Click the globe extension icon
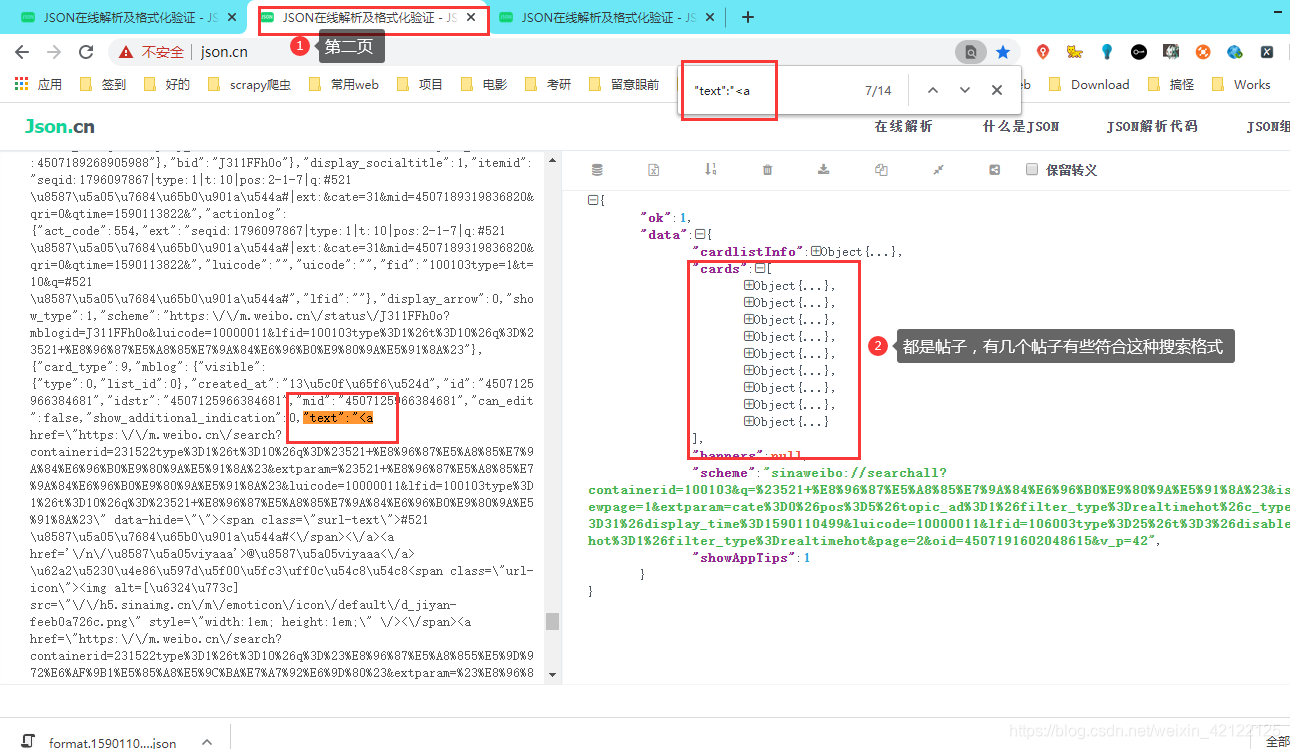The height and width of the screenshot is (749, 1290). pos(1235,52)
